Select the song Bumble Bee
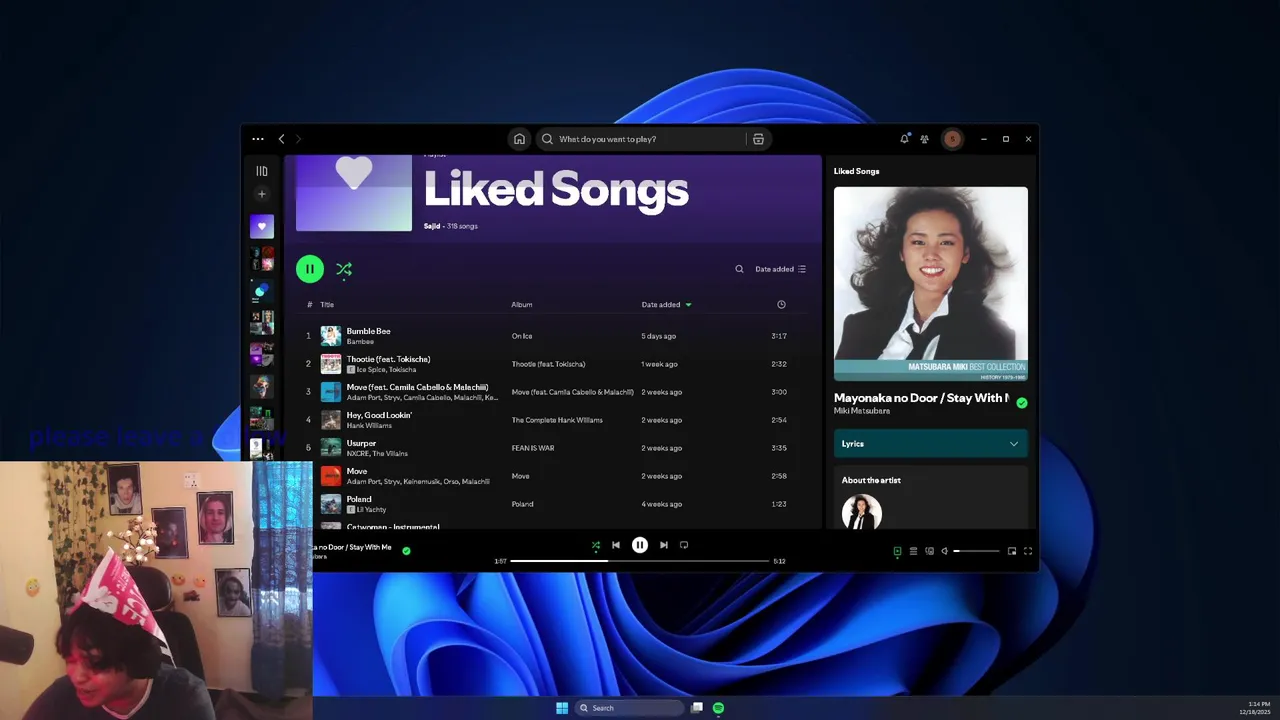The height and width of the screenshot is (720, 1280). 368,331
